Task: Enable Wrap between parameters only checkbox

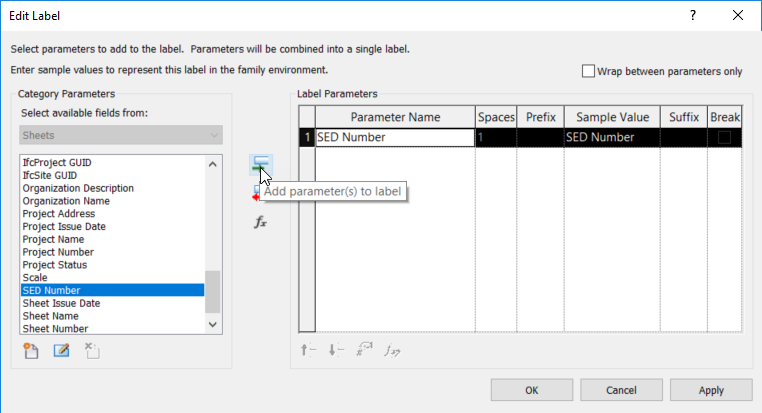Action: [588, 71]
